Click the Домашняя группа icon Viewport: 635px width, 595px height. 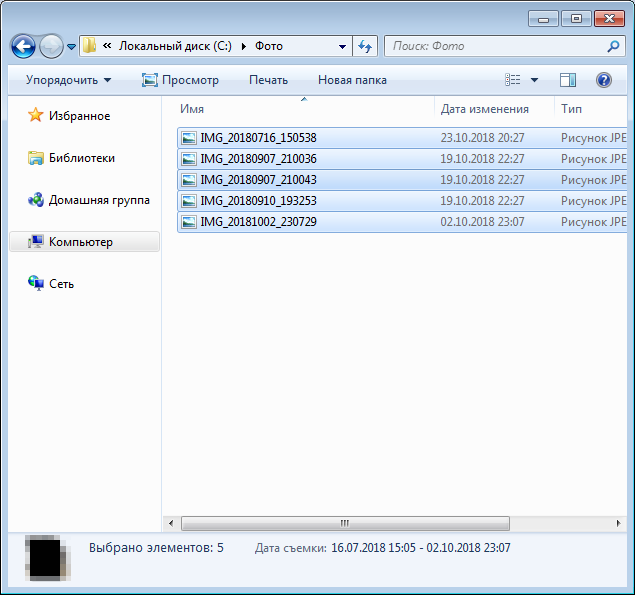(36, 200)
